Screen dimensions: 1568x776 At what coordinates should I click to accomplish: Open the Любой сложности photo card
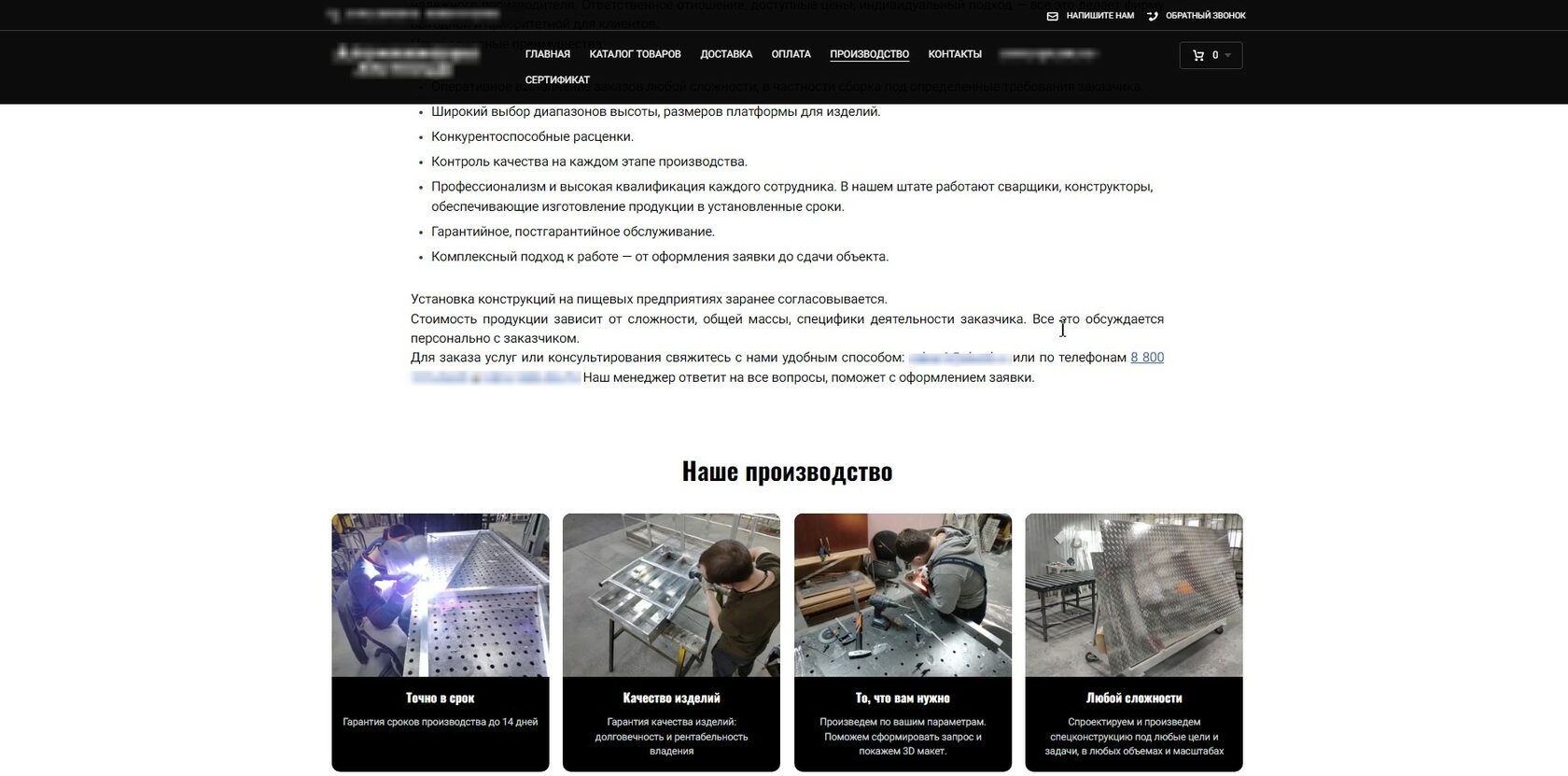pos(1134,595)
